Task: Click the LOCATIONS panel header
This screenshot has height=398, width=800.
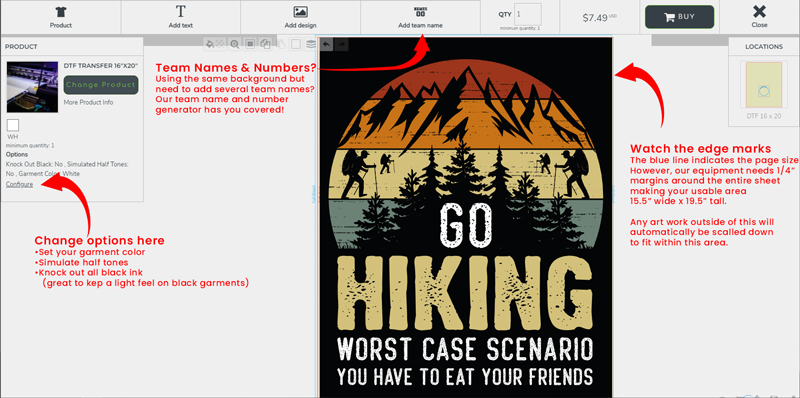Action: pyautogui.click(x=764, y=46)
